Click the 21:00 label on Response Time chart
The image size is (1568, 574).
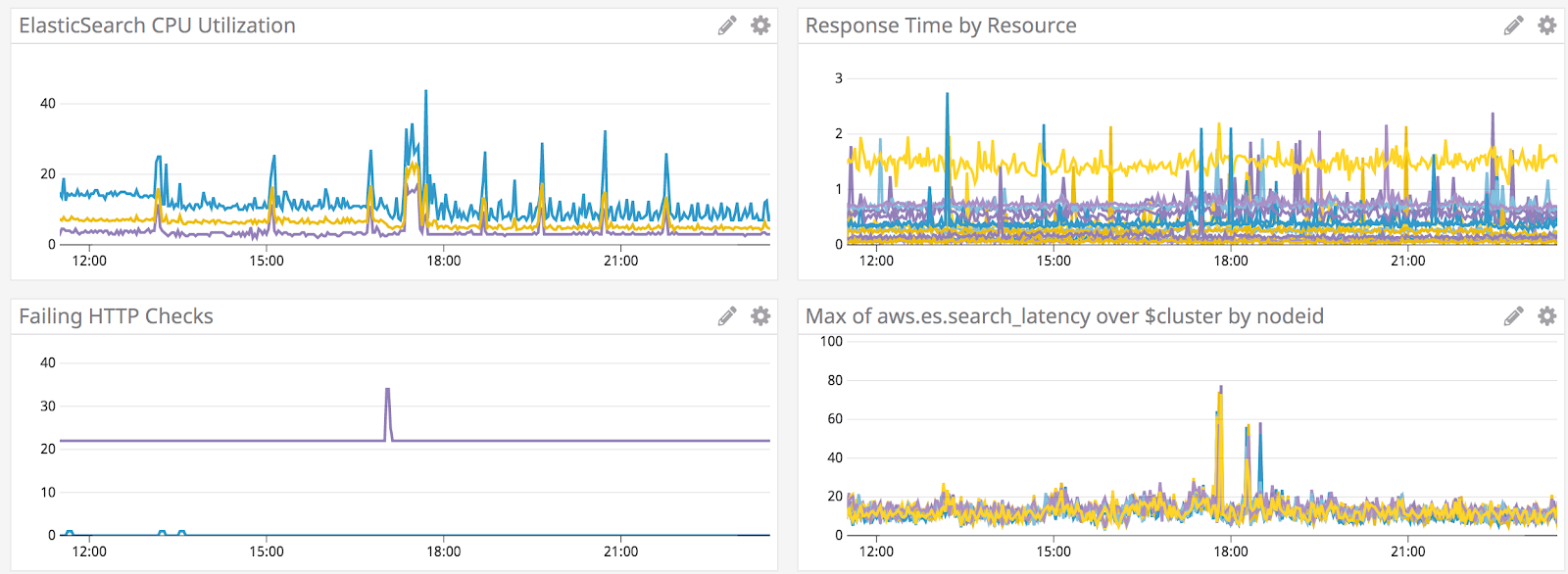(1408, 261)
